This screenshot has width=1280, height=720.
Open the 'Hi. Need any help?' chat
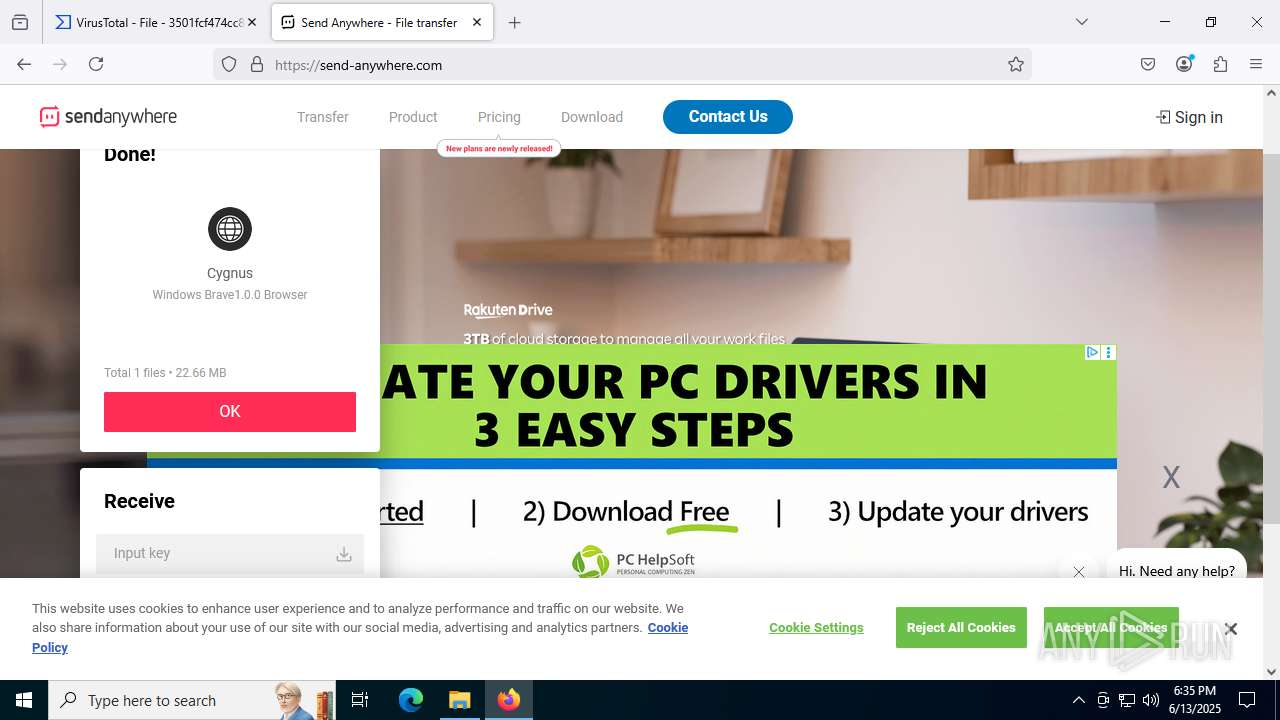pos(1177,571)
